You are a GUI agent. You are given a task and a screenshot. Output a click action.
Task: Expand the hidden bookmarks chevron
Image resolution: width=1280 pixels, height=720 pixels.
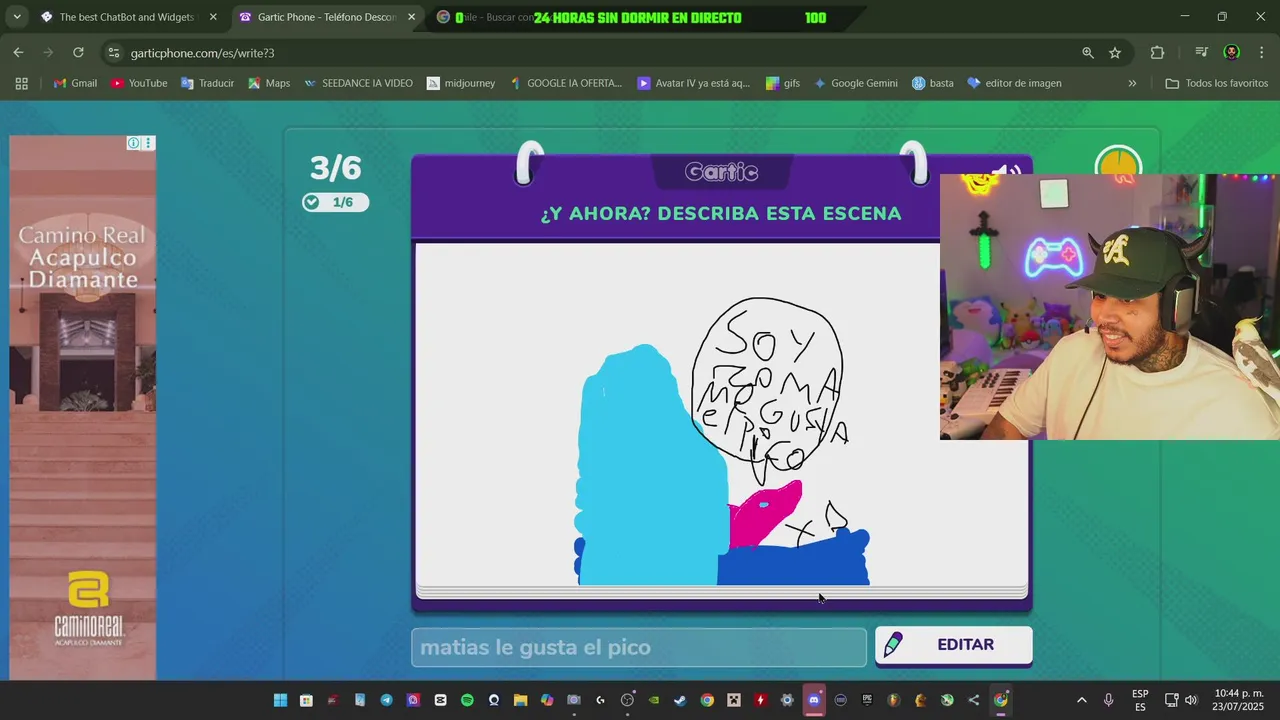(1132, 83)
